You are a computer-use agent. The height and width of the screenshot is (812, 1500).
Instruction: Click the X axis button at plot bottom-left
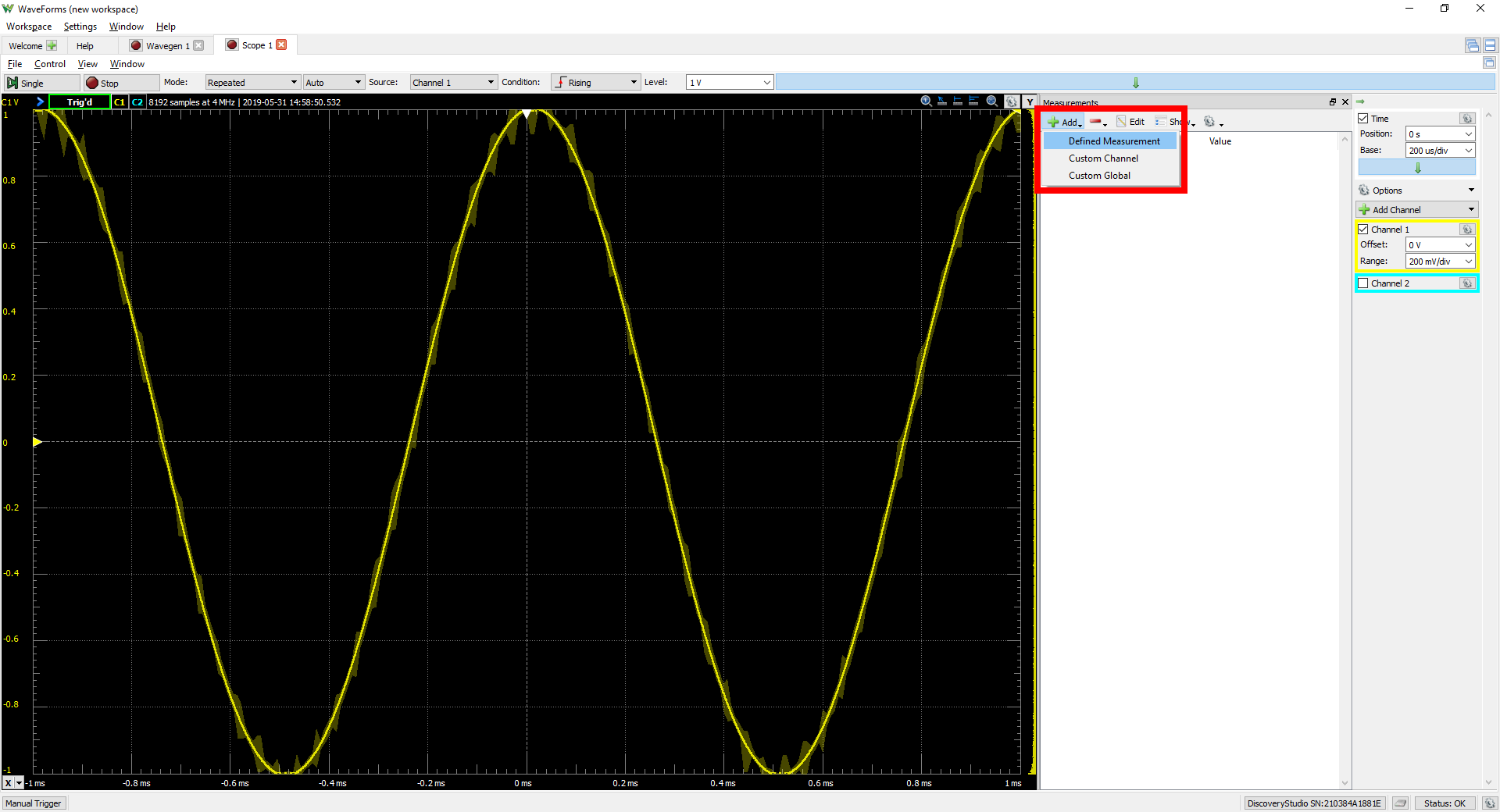coord(9,783)
